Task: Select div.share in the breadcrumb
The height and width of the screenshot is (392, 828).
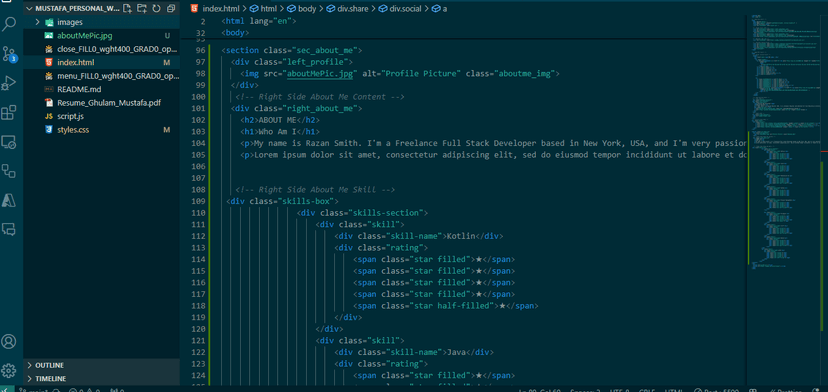Action: click(349, 8)
